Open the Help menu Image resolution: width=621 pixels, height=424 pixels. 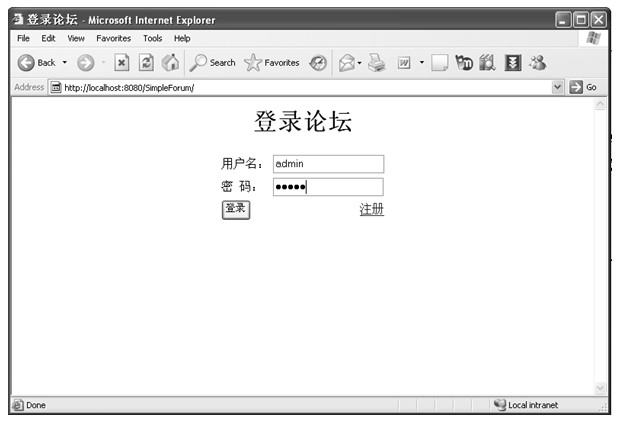182,38
